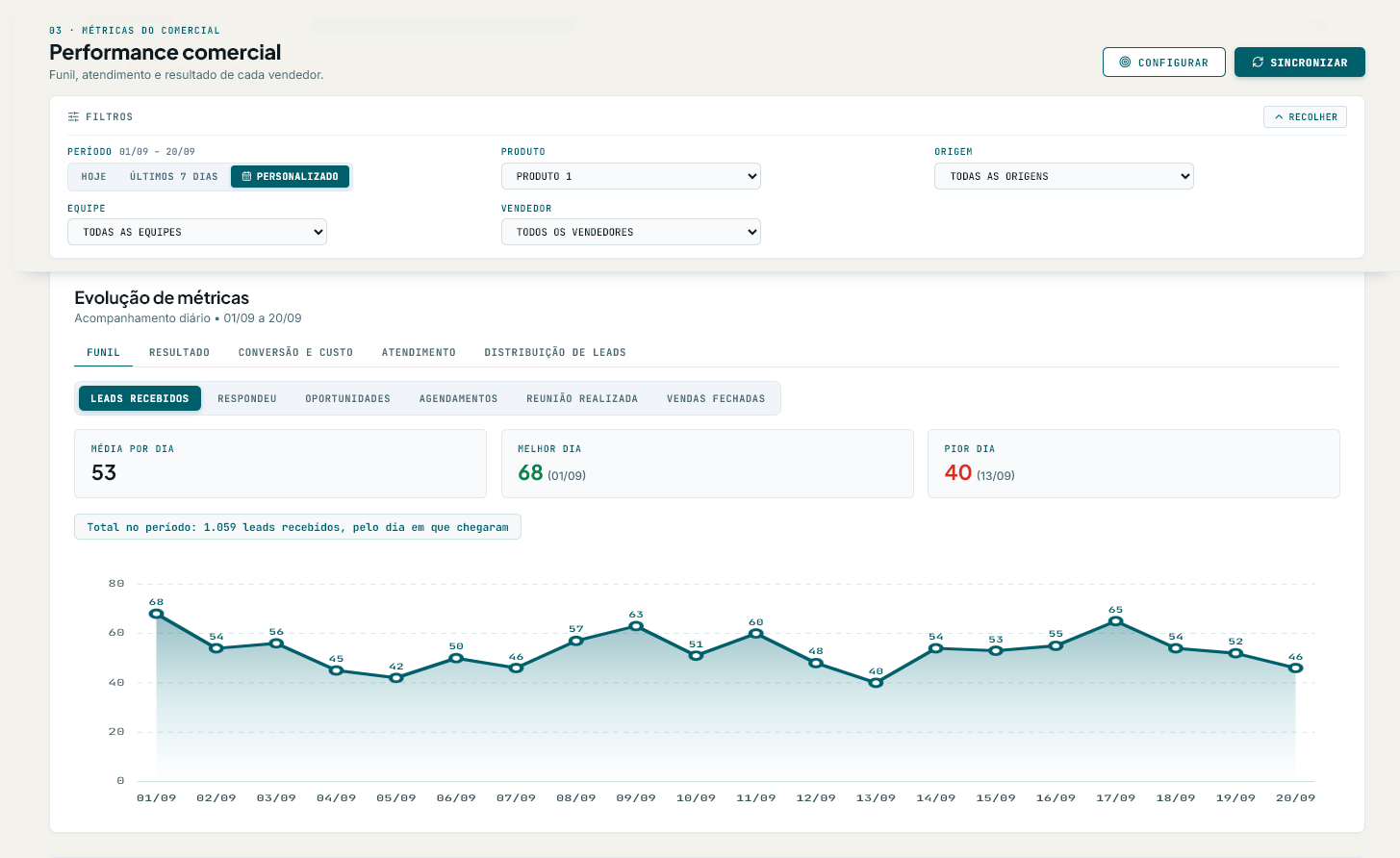Viewport: 1400px width, 858px height.
Task: Click the Evolução de métricas heading
Action: (162, 298)
